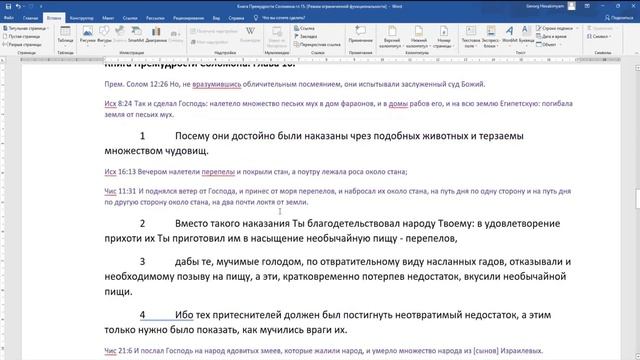This screenshot has height=360, width=640.
Task: Open Page Number (Номер страницы) menu
Action: 444,37
